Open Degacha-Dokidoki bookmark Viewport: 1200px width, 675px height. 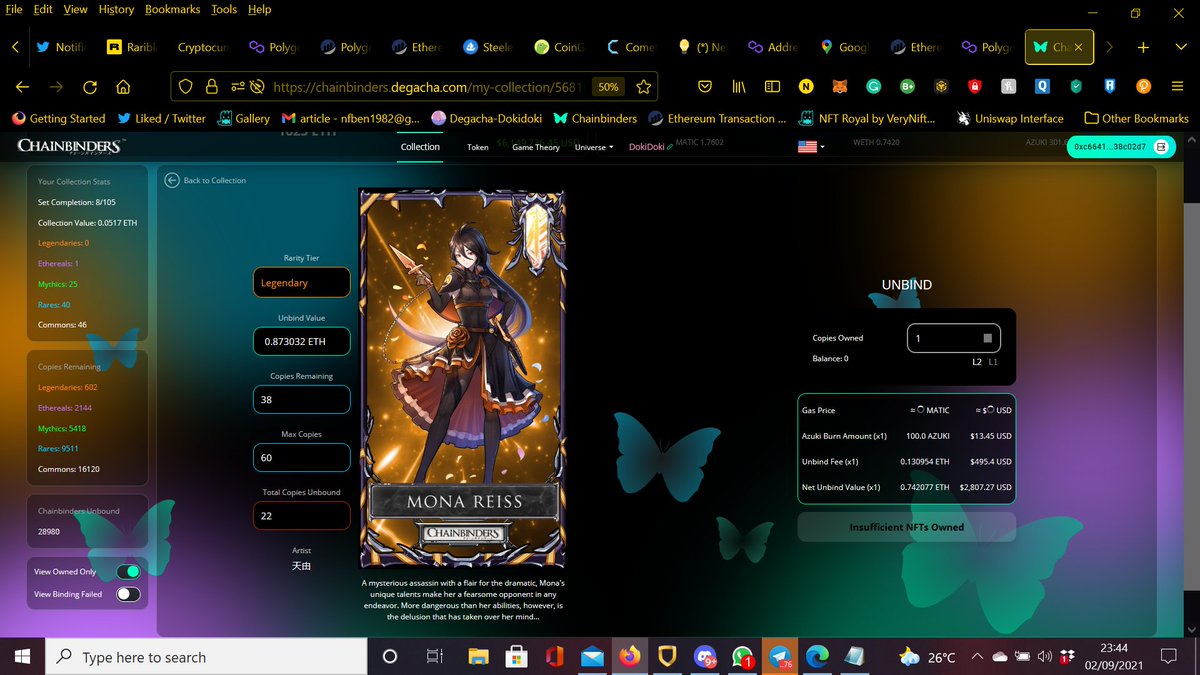click(485, 118)
